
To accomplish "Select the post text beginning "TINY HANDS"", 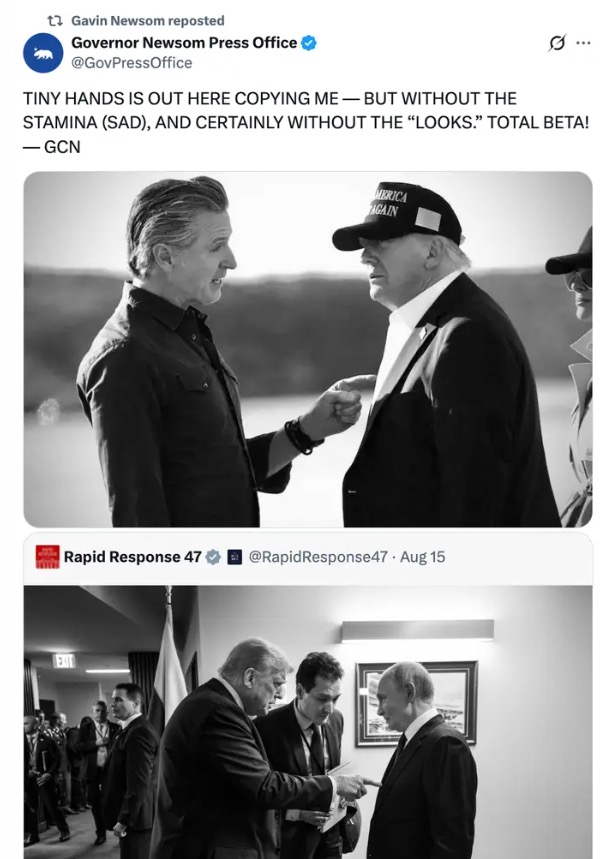I will pos(305,123).
